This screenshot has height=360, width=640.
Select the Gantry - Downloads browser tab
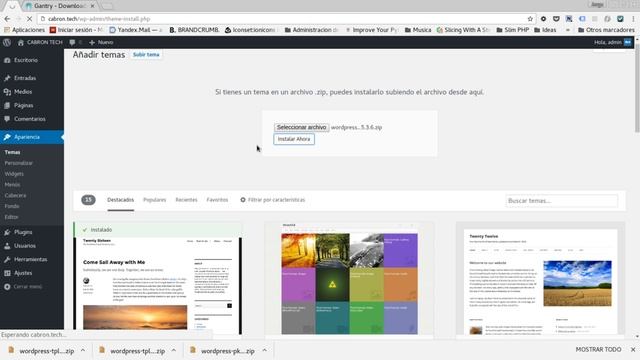pos(60,6)
